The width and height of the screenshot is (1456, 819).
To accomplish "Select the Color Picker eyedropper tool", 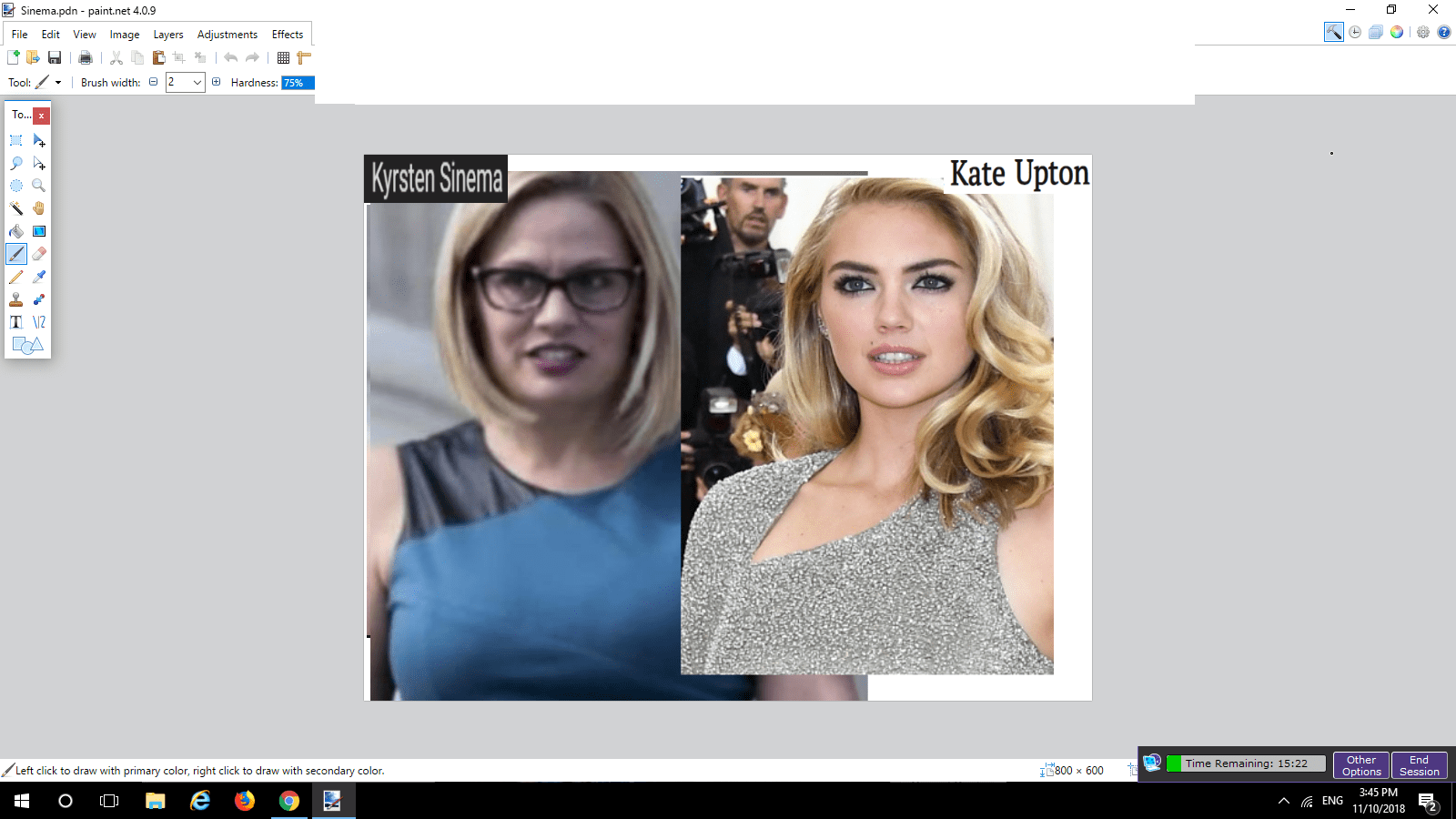I will click(x=39, y=277).
